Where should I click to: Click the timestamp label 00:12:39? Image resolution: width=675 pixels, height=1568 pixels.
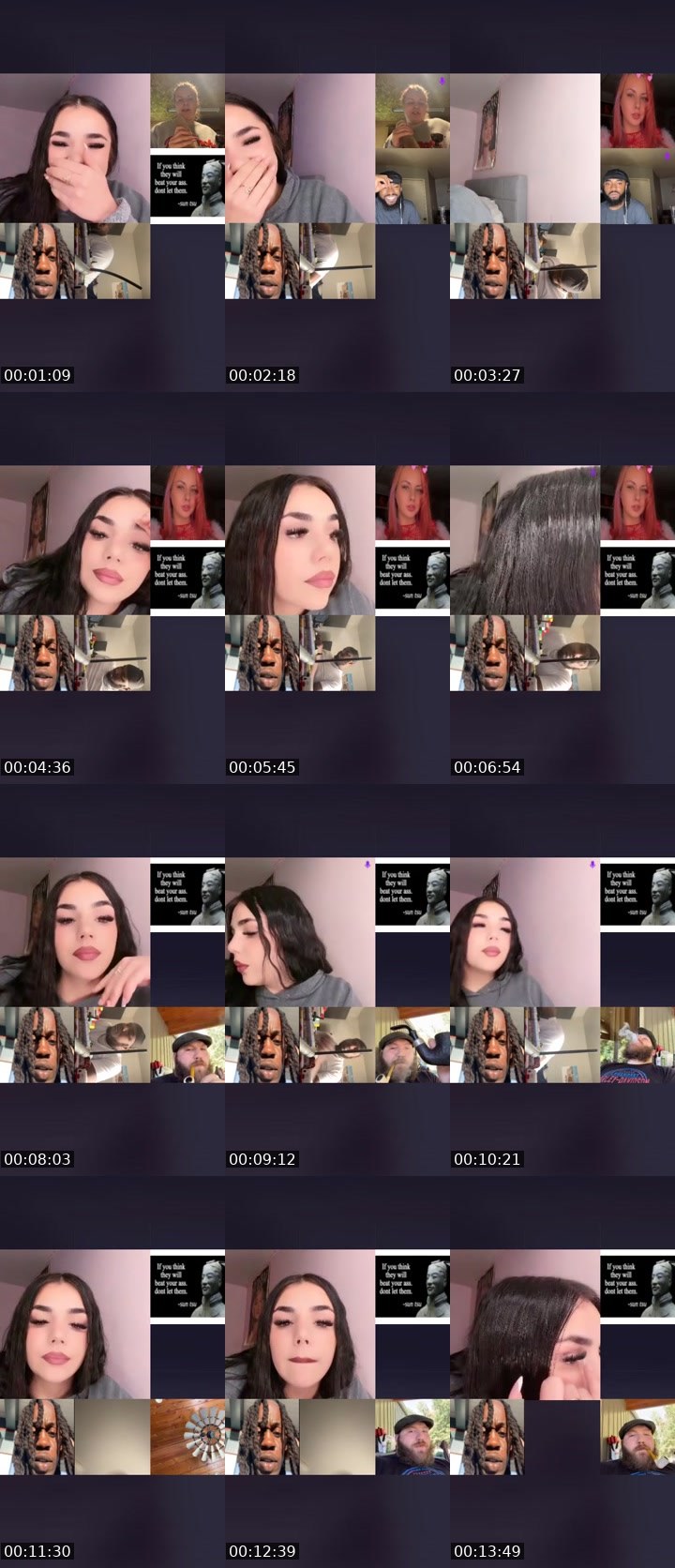pos(262,1551)
